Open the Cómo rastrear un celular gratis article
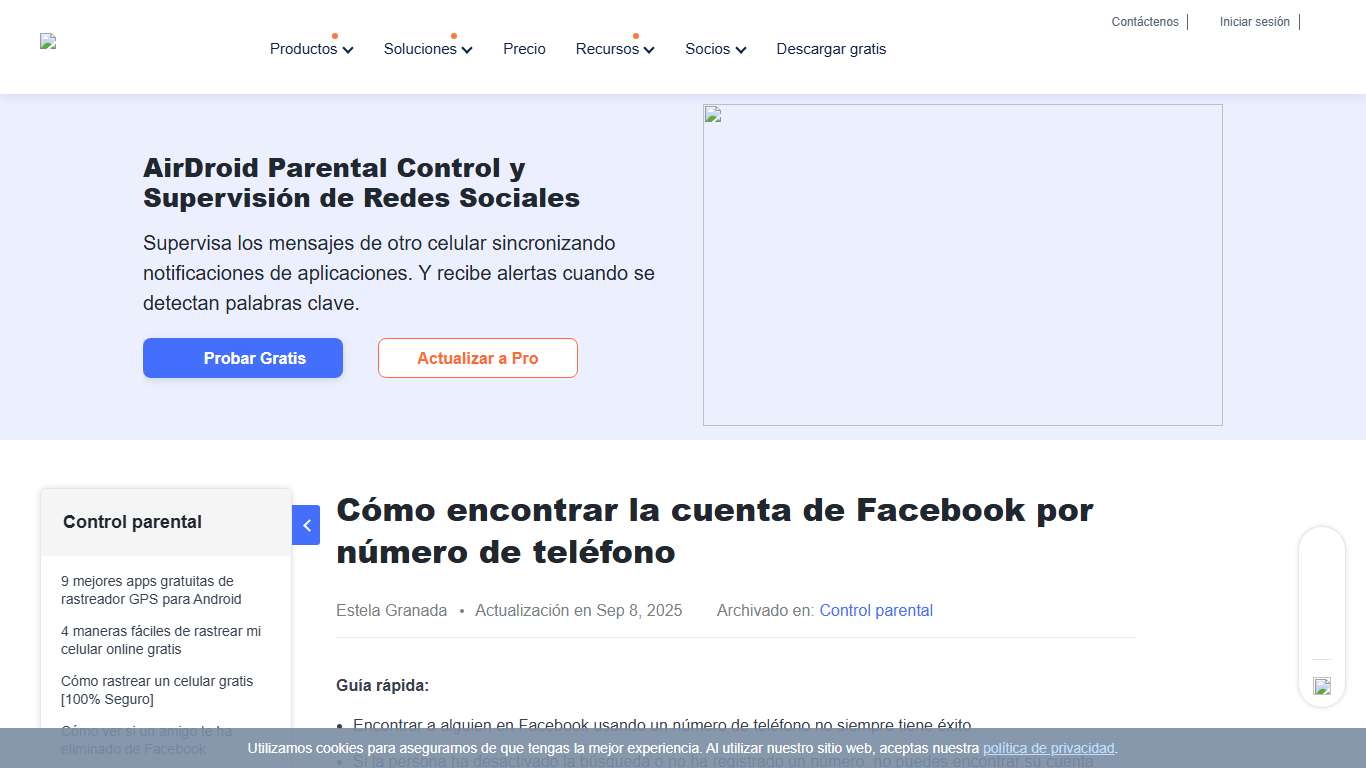The image size is (1366, 768). pyautogui.click(x=157, y=690)
